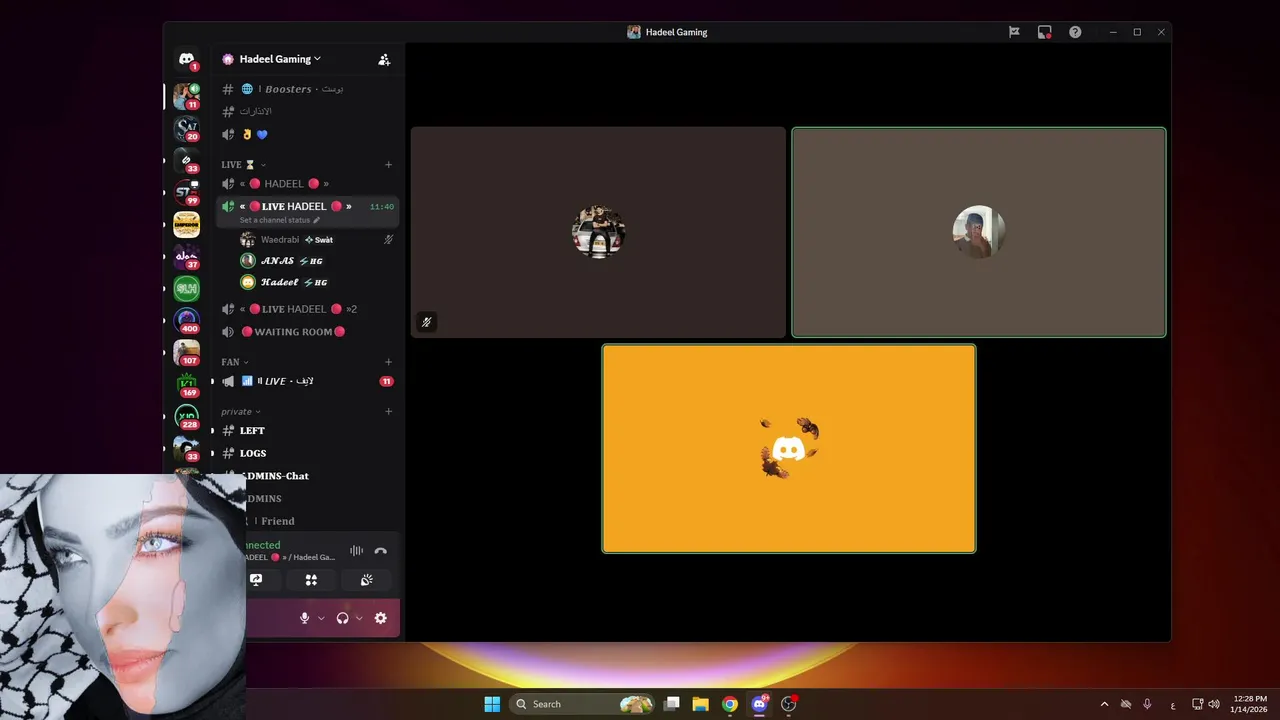This screenshot has width=1280, height=720.
Task: Click the help question mark icon
Action: [x=1075, y=32]
